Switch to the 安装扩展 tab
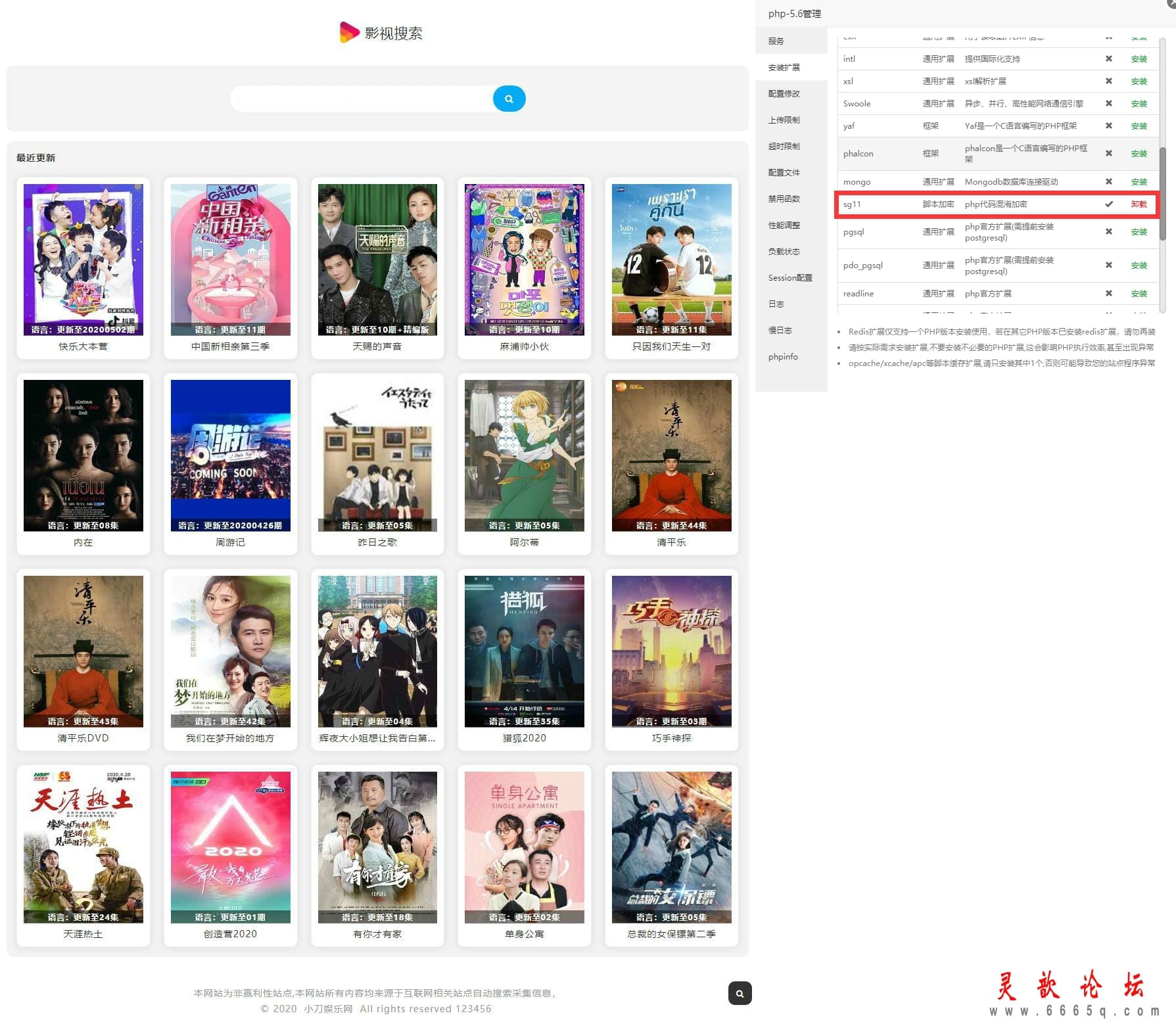The height and width of the screenshot is (1028, 1176). (x=791, y=67)
